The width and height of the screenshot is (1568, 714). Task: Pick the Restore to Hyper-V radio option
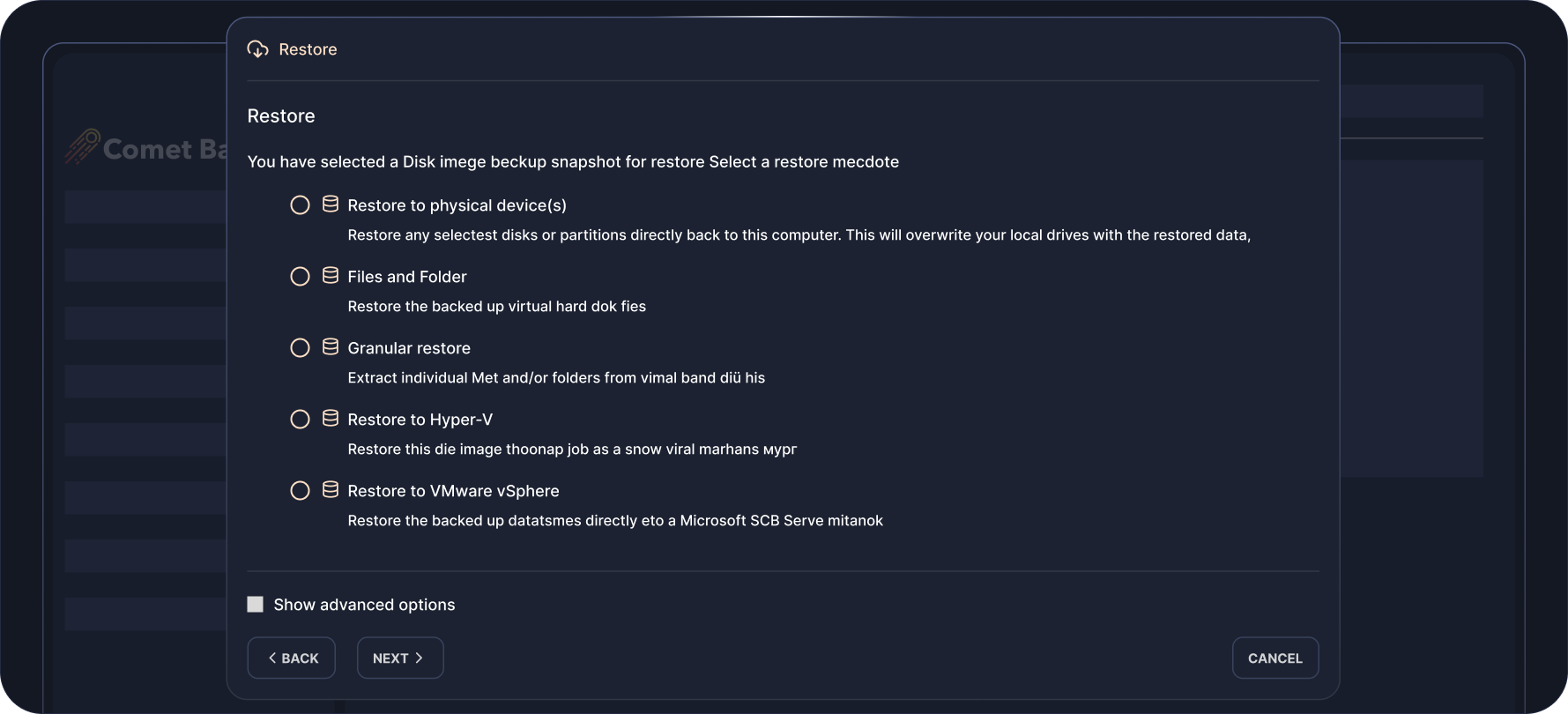click(x=300, y=420)
